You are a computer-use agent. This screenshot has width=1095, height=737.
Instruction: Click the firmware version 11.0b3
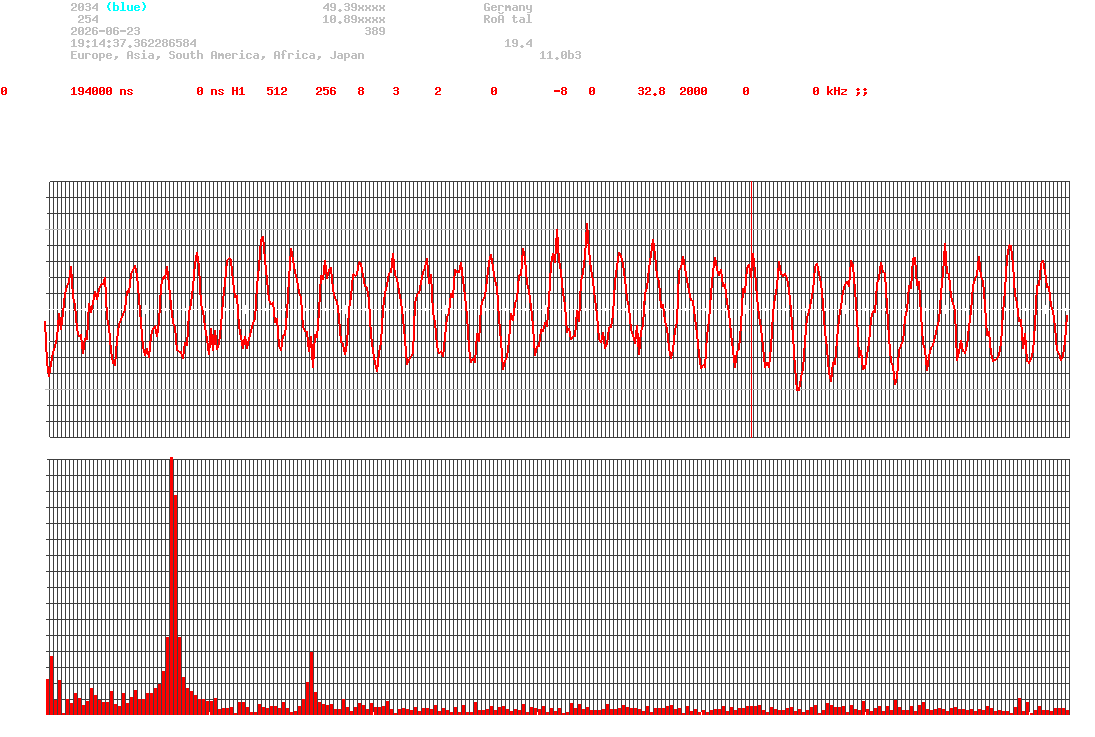click(x=560, y=54)
